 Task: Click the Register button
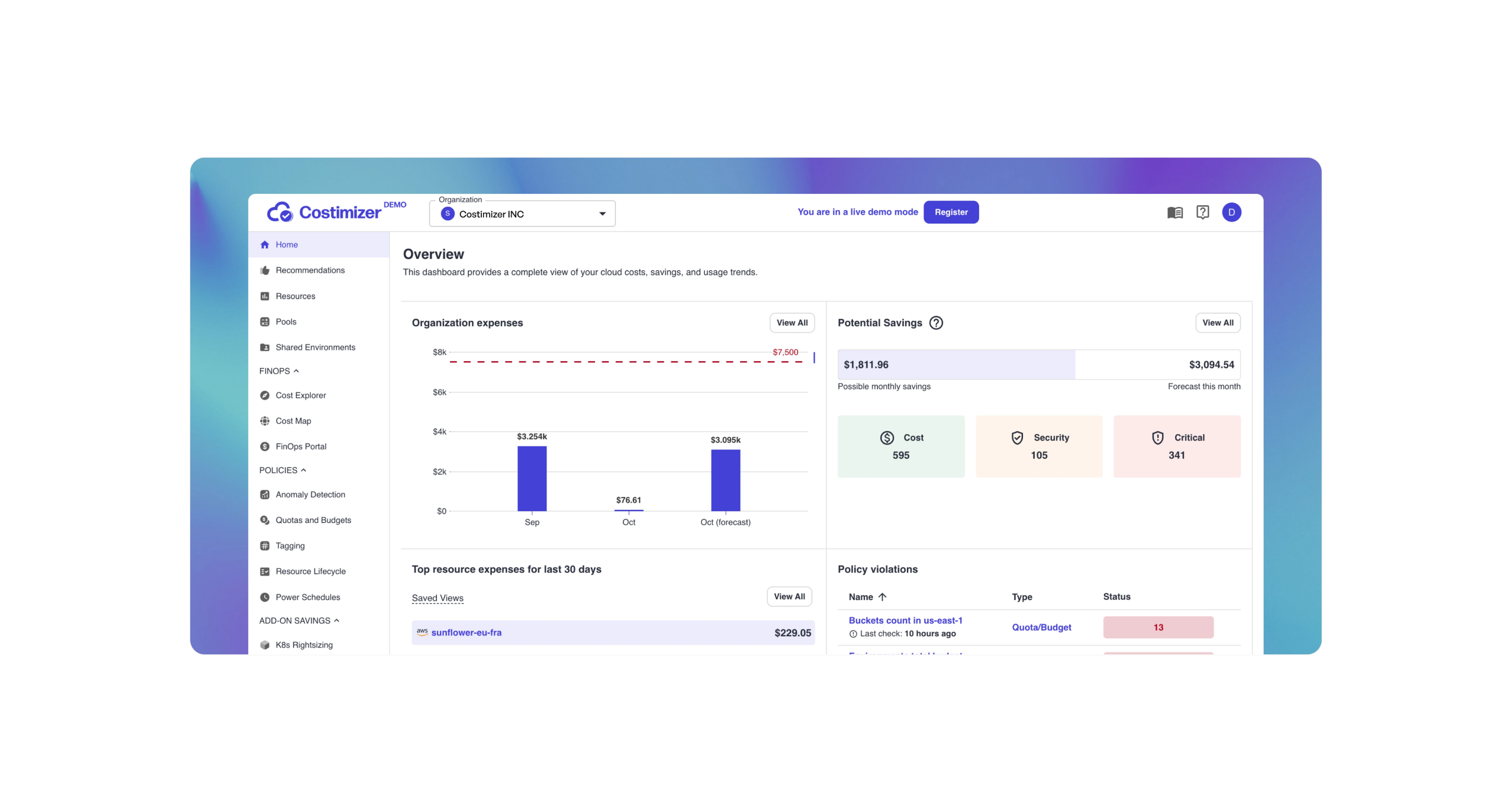[951, 212]
